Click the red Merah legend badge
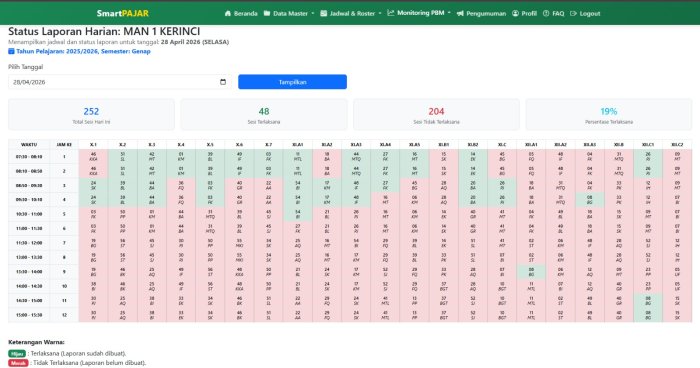Screen dimensions: 700x368 pyautogui.click(x=18, y=363)
